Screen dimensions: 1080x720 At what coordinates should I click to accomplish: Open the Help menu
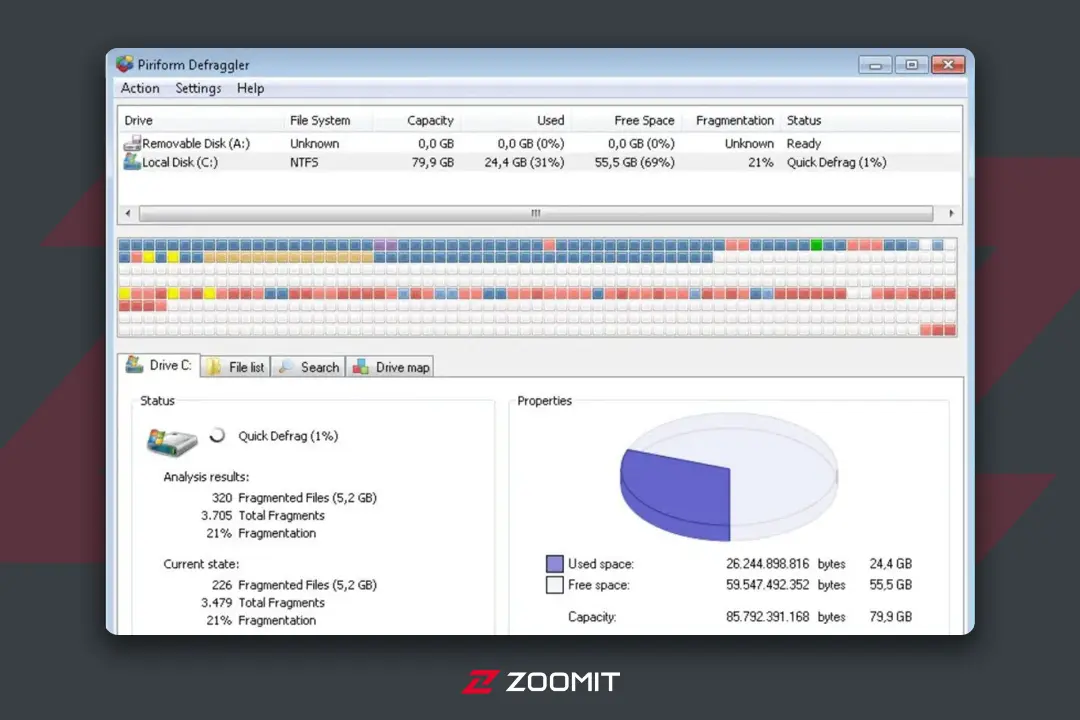(250, 88)
